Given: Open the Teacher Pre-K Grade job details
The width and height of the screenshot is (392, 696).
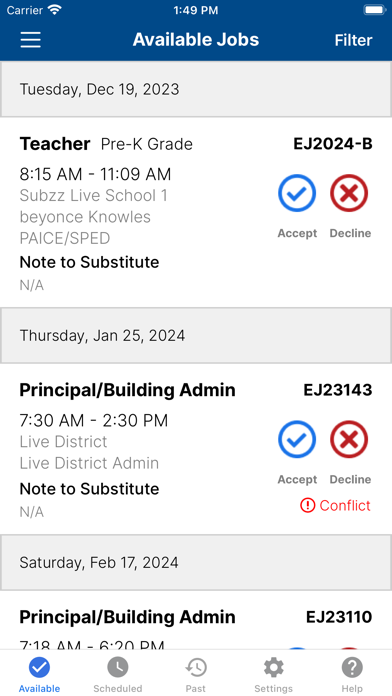Looking at the screenshot, I should tap(107, 144).
